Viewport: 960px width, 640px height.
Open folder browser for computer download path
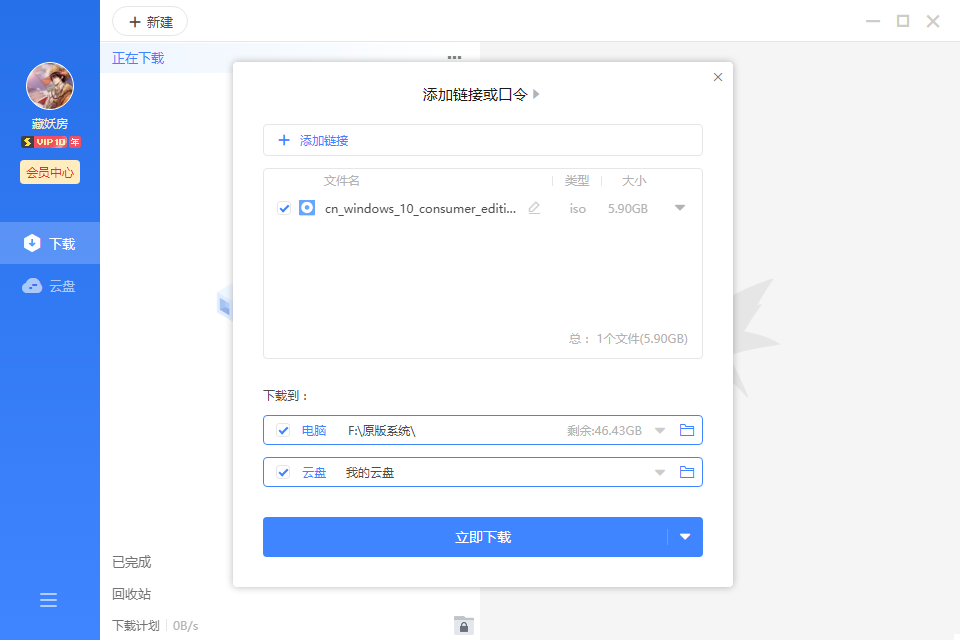687,430
